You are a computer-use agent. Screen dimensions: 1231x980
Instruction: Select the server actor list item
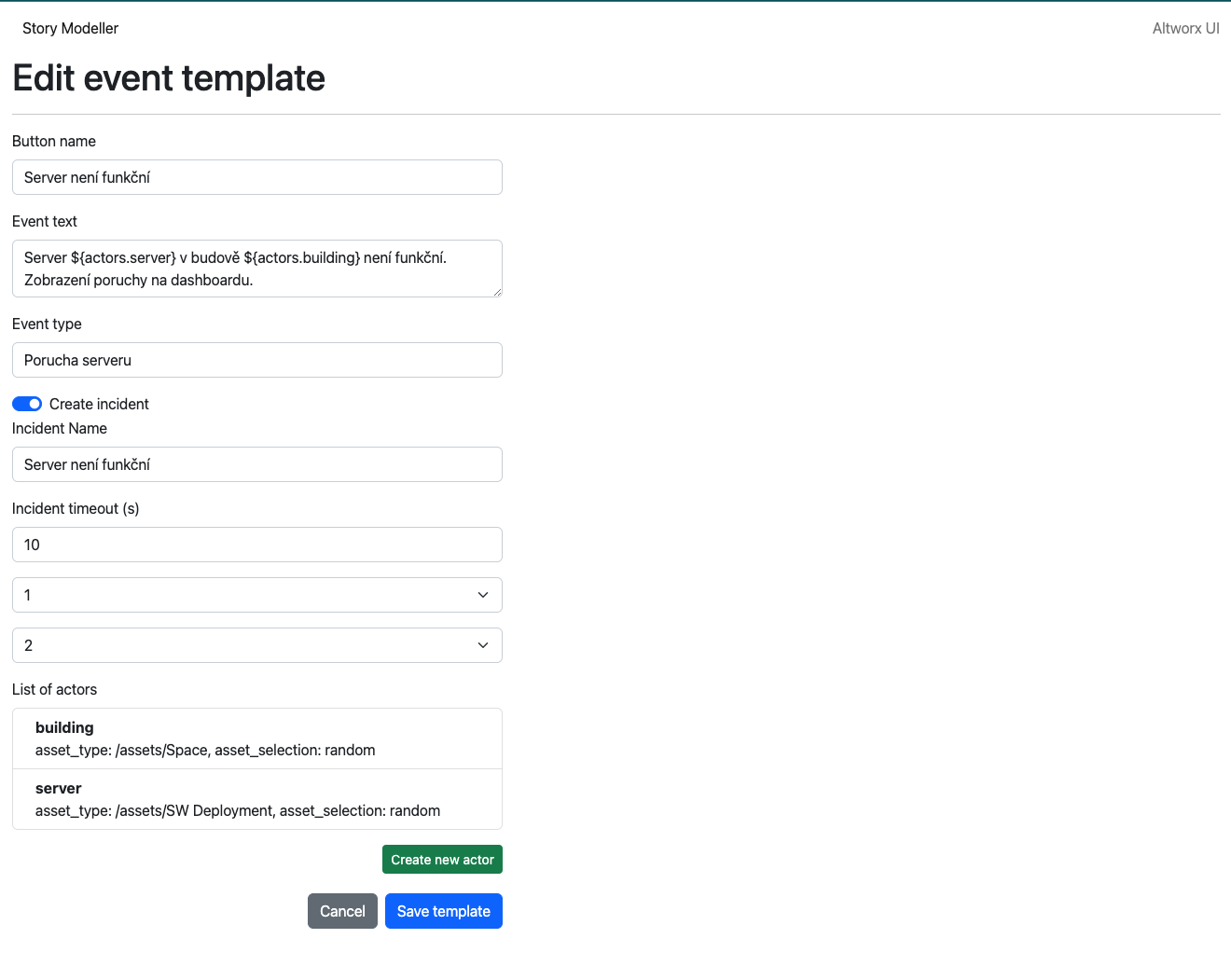click(256, 799)
